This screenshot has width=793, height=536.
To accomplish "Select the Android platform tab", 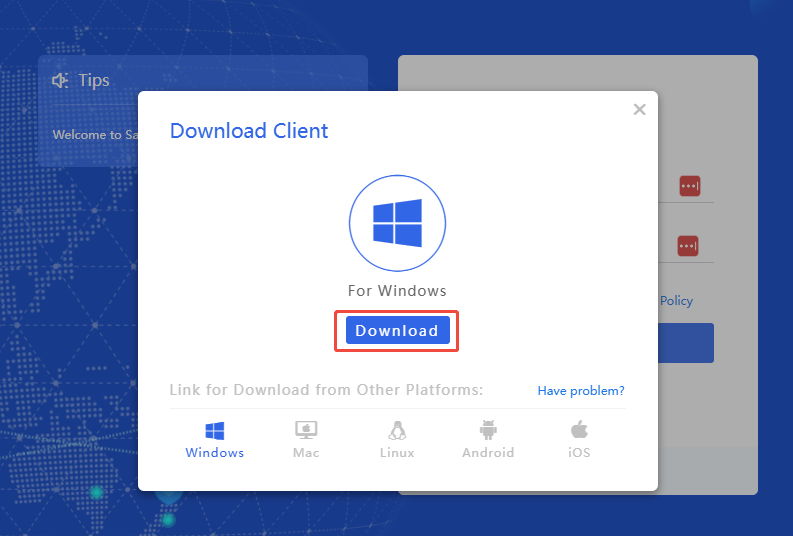I will pyautogui.click(x=488, y=440).
